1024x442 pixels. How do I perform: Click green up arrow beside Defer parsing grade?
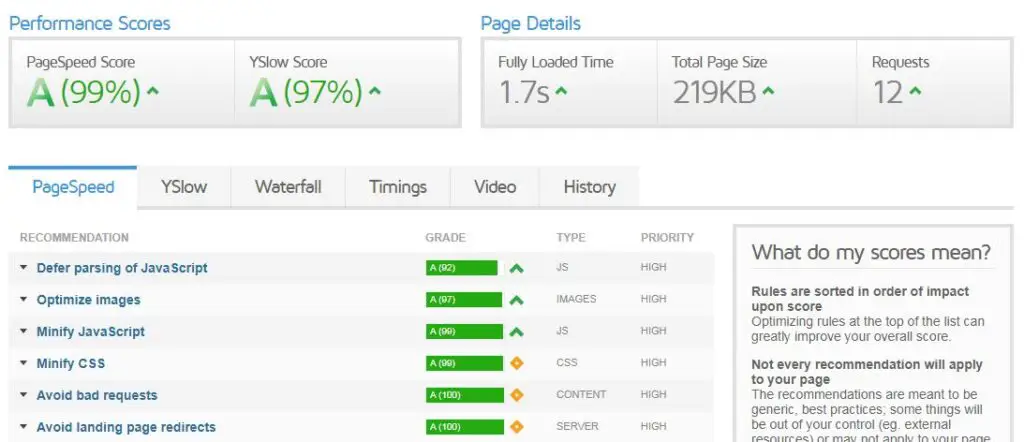tap(516, 268)
